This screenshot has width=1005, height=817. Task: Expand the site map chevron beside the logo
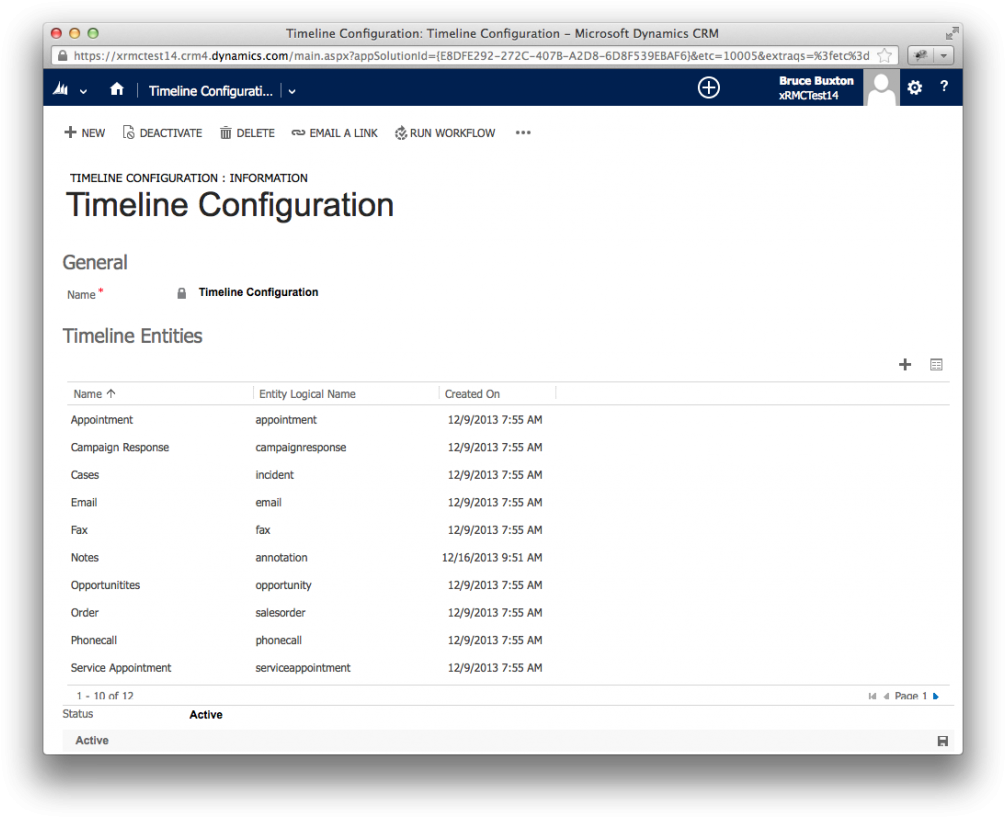tap(83, 90)
